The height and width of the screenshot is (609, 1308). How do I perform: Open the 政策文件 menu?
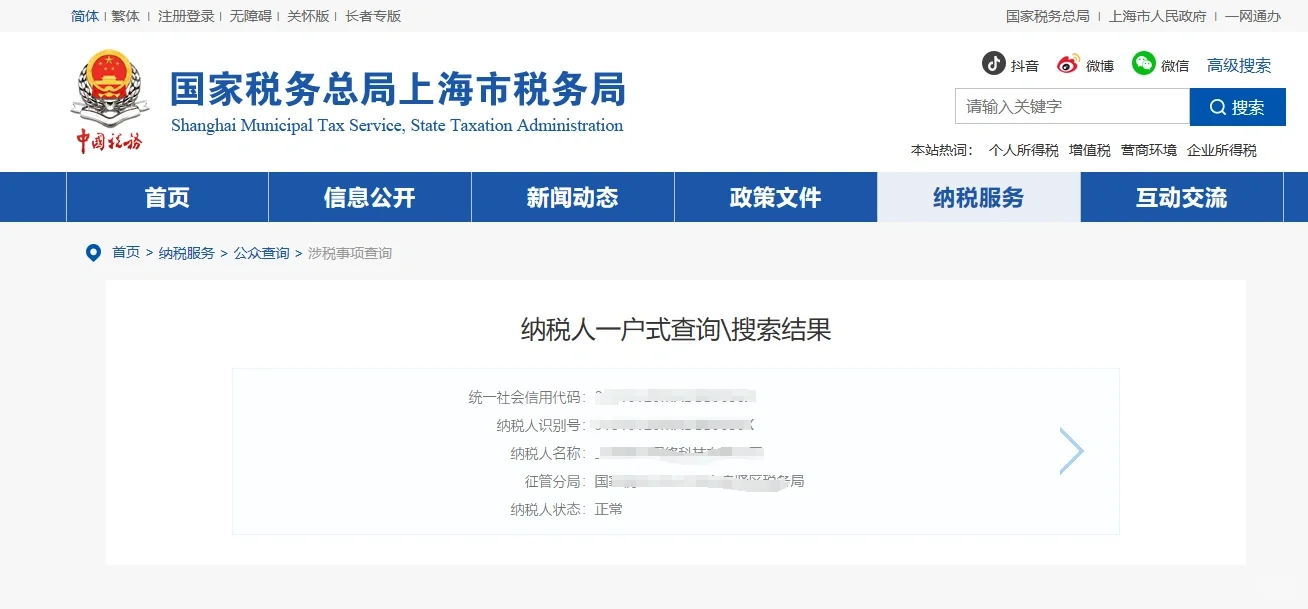[775, 197]
